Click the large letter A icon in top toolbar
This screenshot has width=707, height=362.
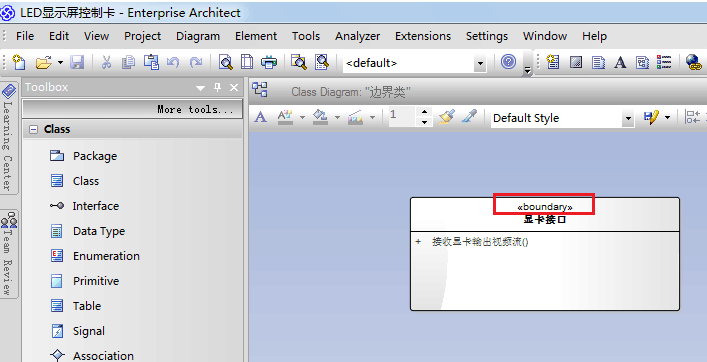pyautogui.click(x=620, y=62)
